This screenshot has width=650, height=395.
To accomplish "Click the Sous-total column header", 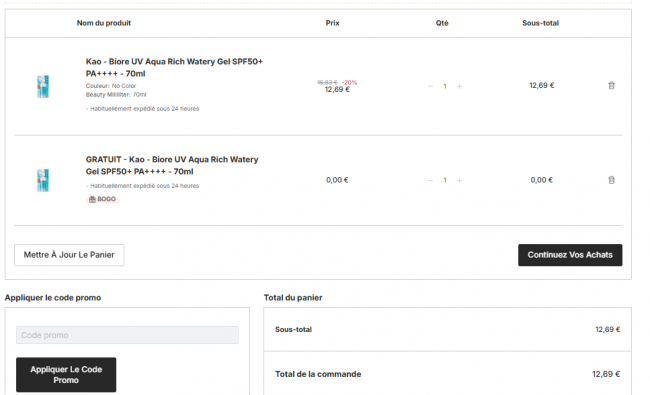I will pos(541,23).
